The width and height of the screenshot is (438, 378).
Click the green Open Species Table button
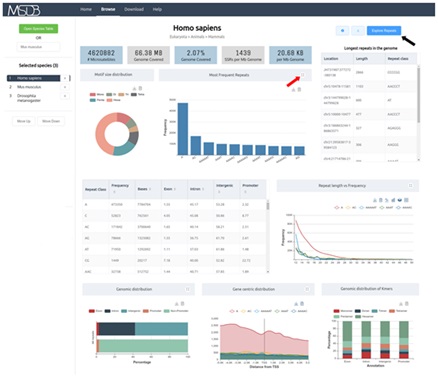[38, 29]
